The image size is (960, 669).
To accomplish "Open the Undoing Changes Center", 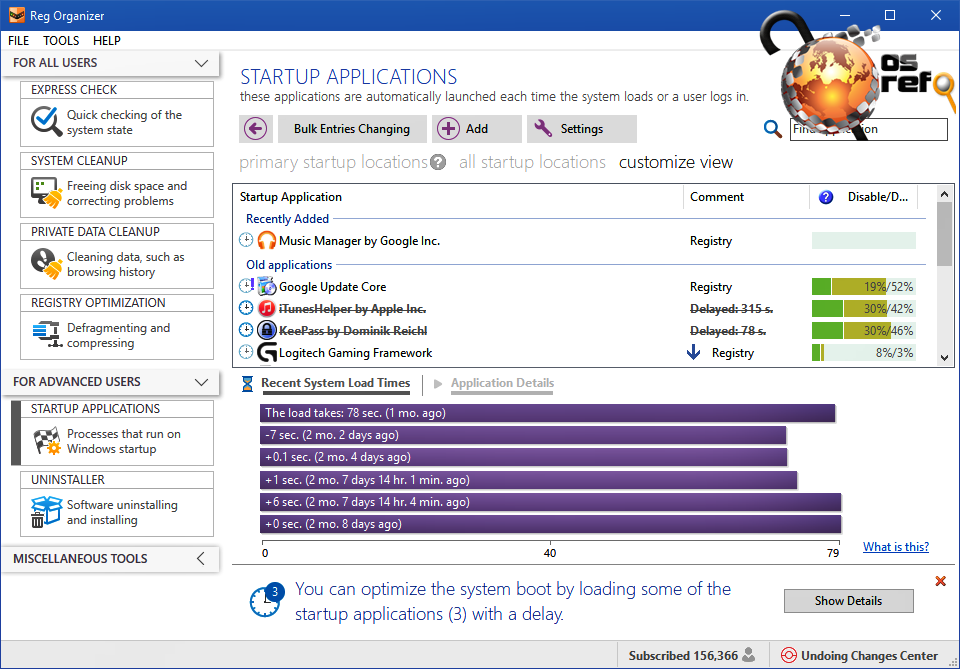I will pyautogui.click(x=860, y=656).
